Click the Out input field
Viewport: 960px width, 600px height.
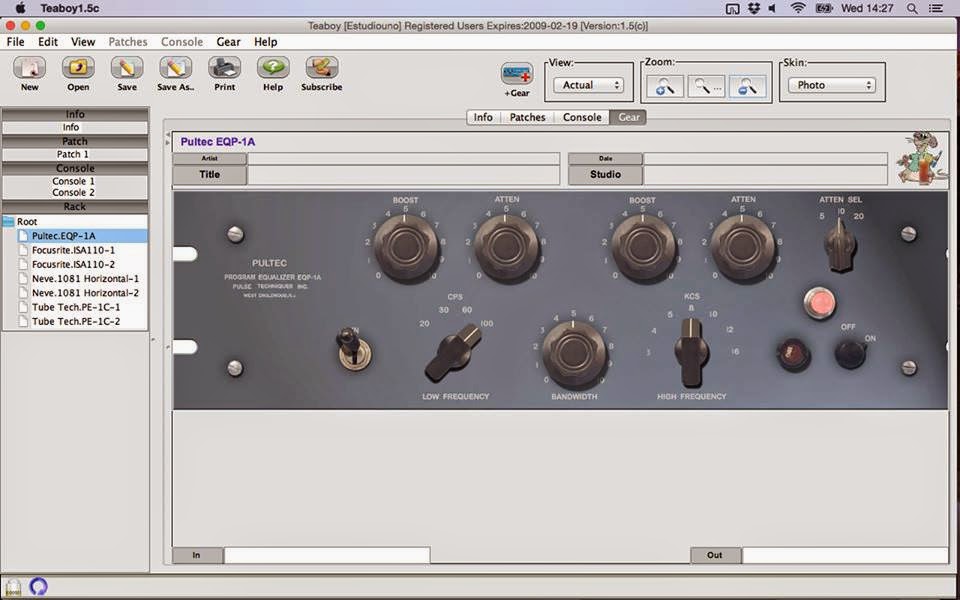[x=845, y=555]
